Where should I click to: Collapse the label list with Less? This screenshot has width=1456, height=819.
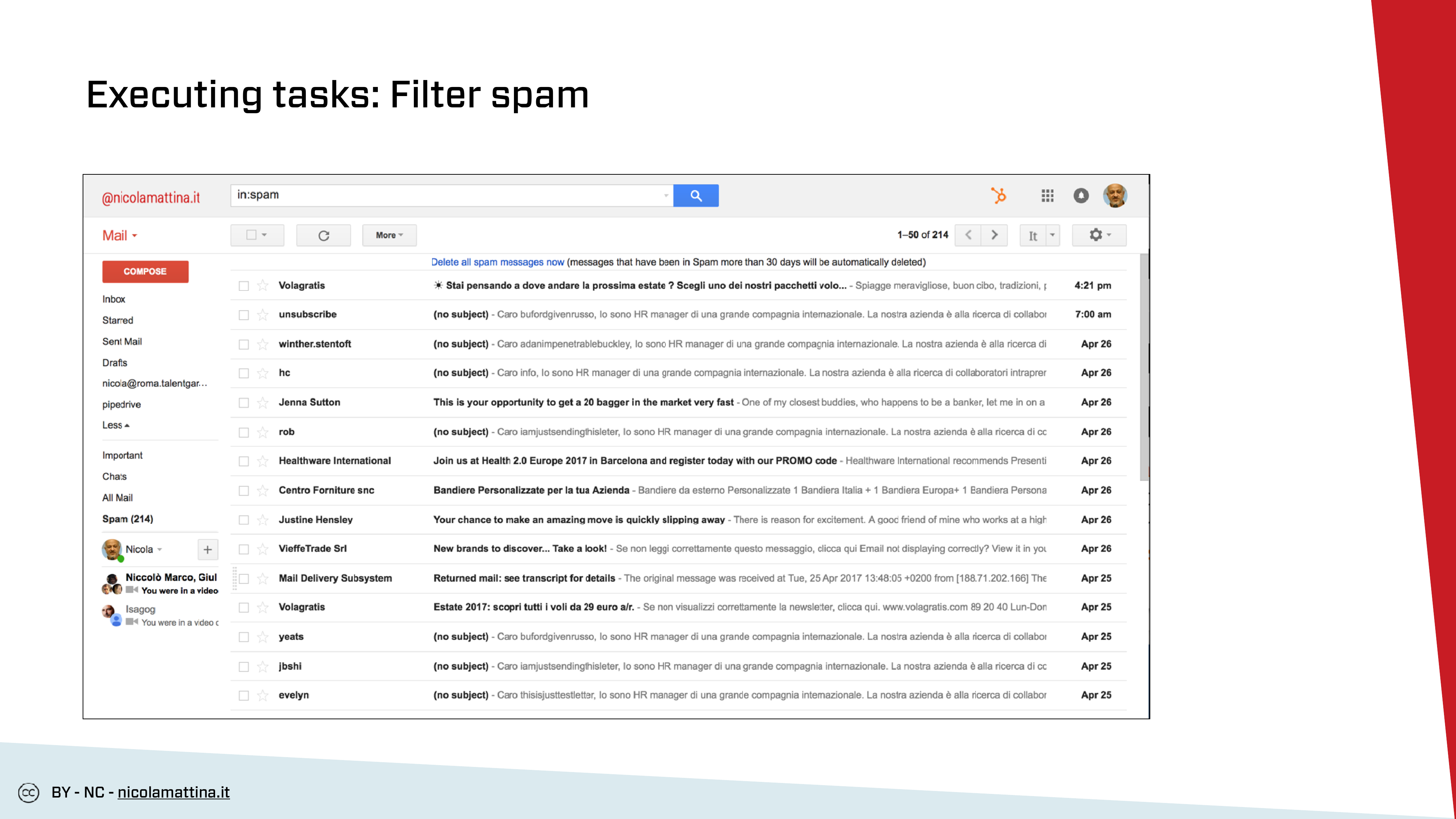[115, 425]
